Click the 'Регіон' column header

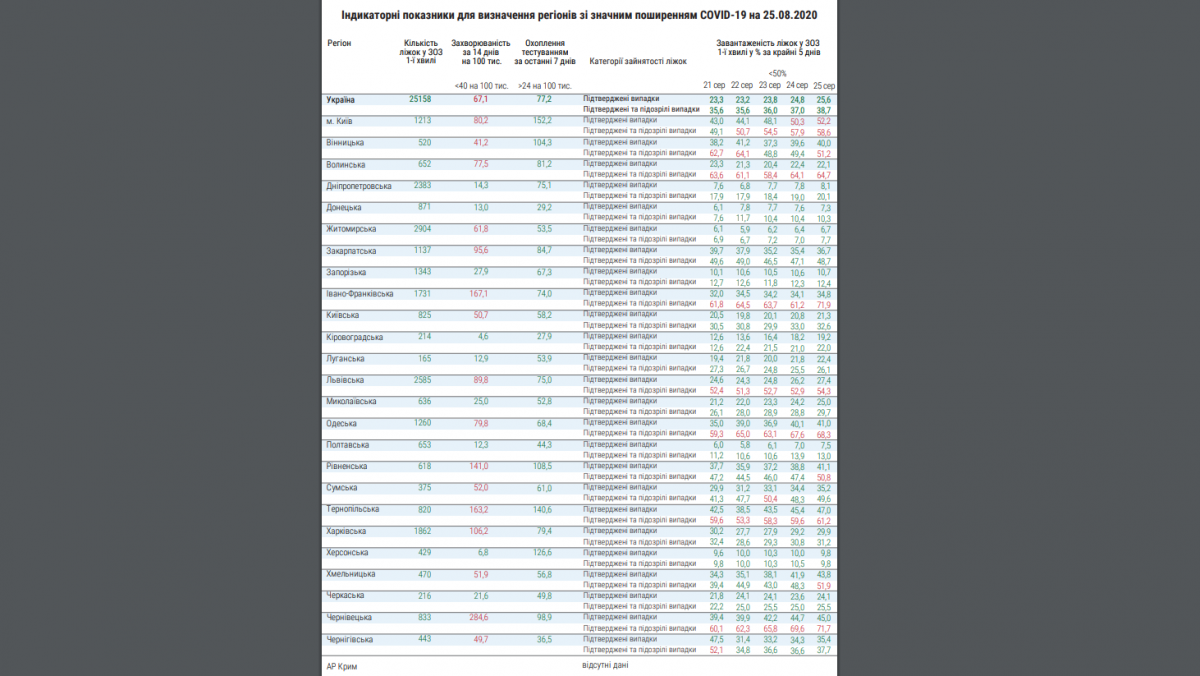tap(339, 44)
